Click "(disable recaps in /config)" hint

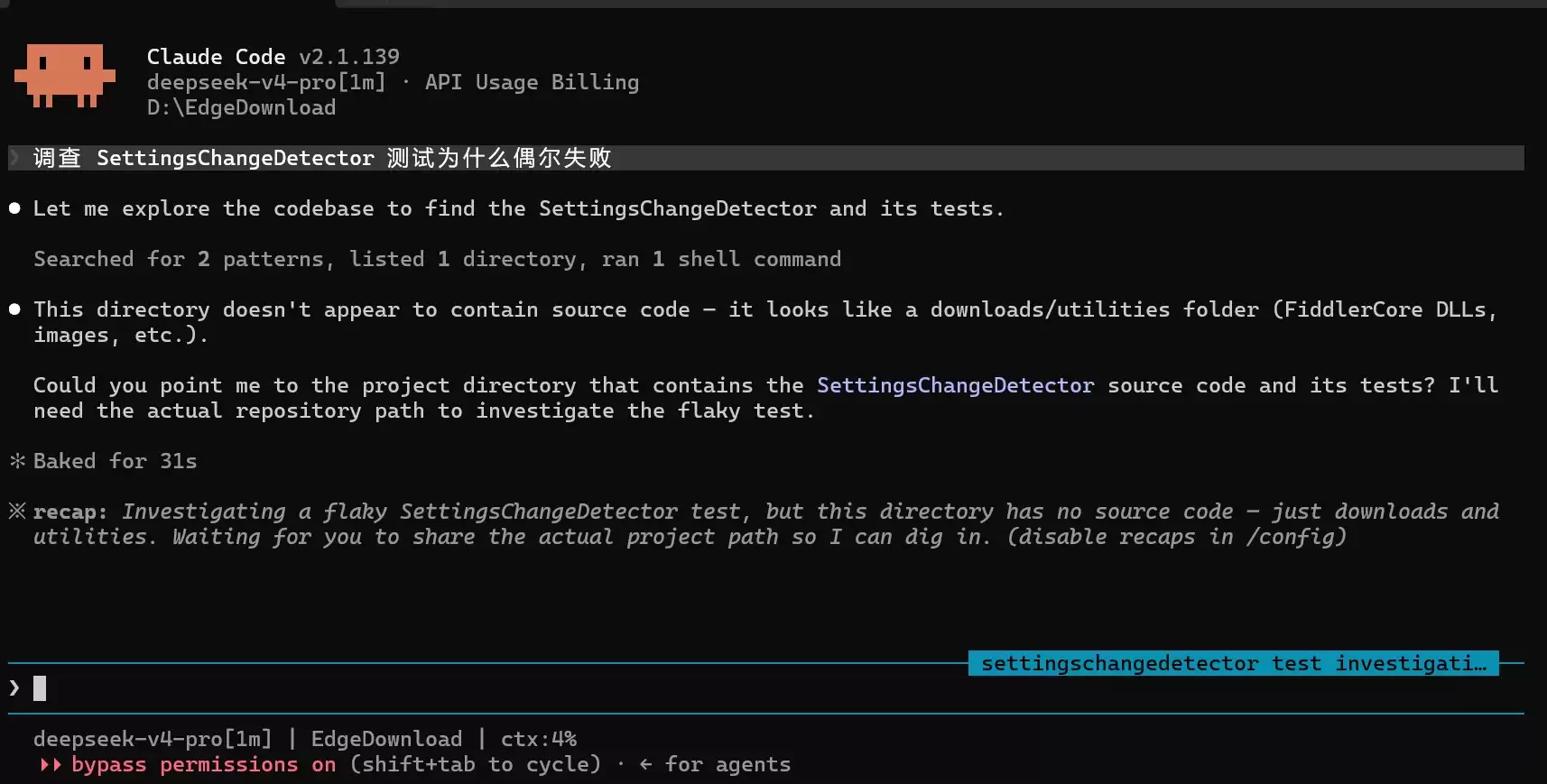pos(1176,537)
